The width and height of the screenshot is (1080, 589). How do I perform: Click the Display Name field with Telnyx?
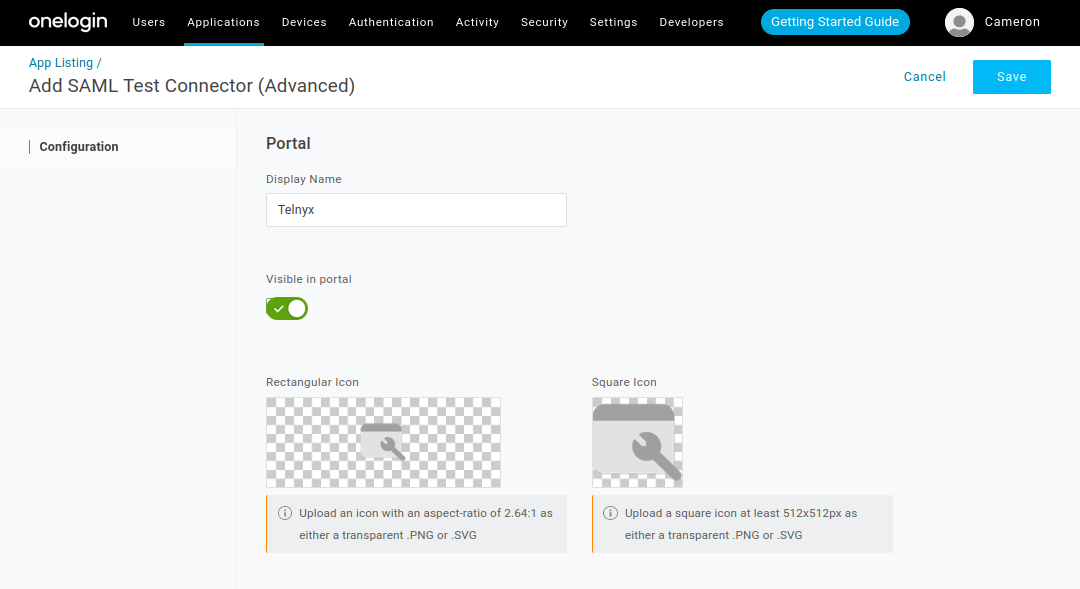point(416,210)
